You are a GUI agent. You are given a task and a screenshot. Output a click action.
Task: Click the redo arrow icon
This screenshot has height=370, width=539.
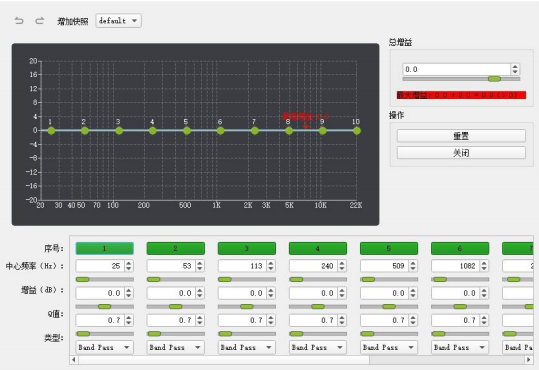tap(40, 21)
